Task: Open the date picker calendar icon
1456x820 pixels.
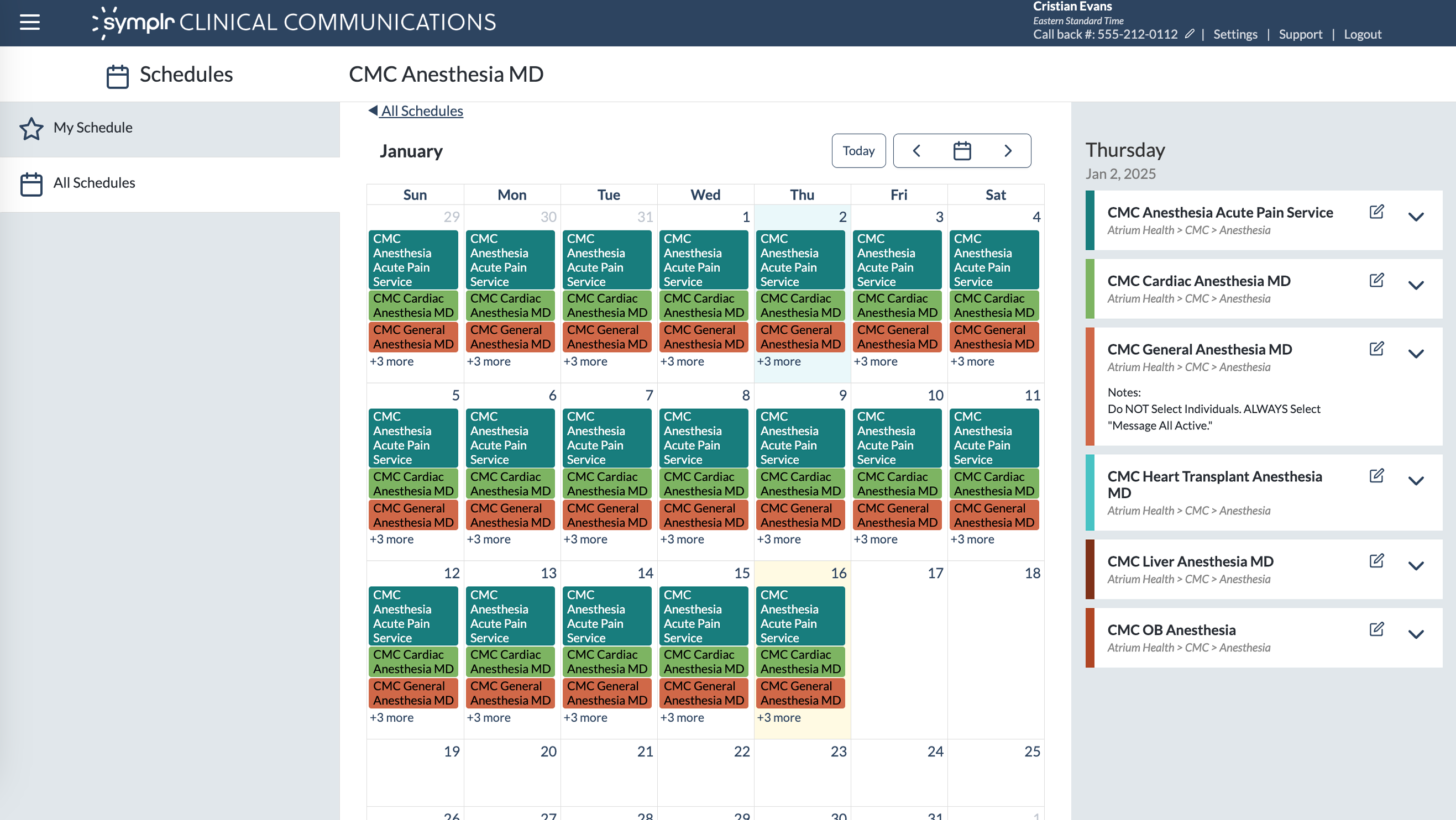Action: pos(962,150)
